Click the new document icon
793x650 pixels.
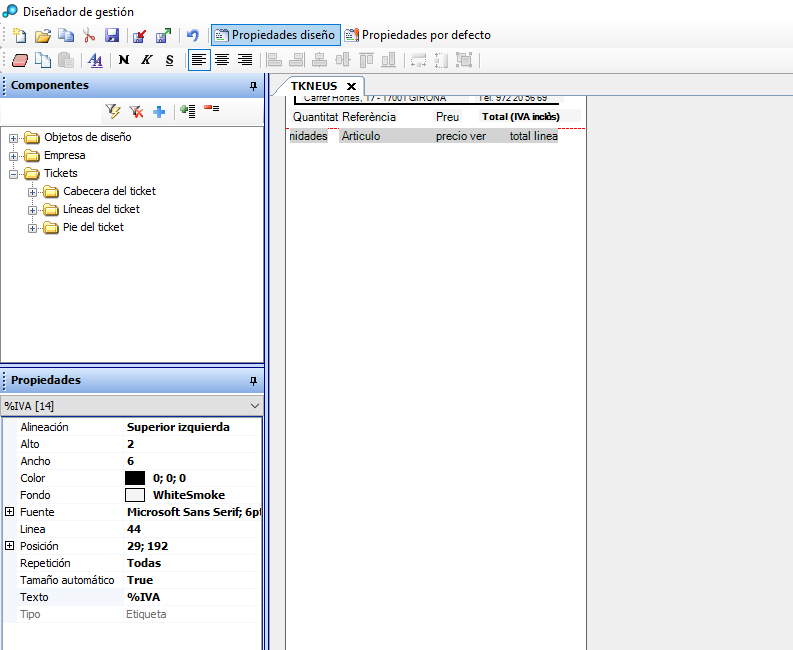pyautogui.click(x=19, y=35)
